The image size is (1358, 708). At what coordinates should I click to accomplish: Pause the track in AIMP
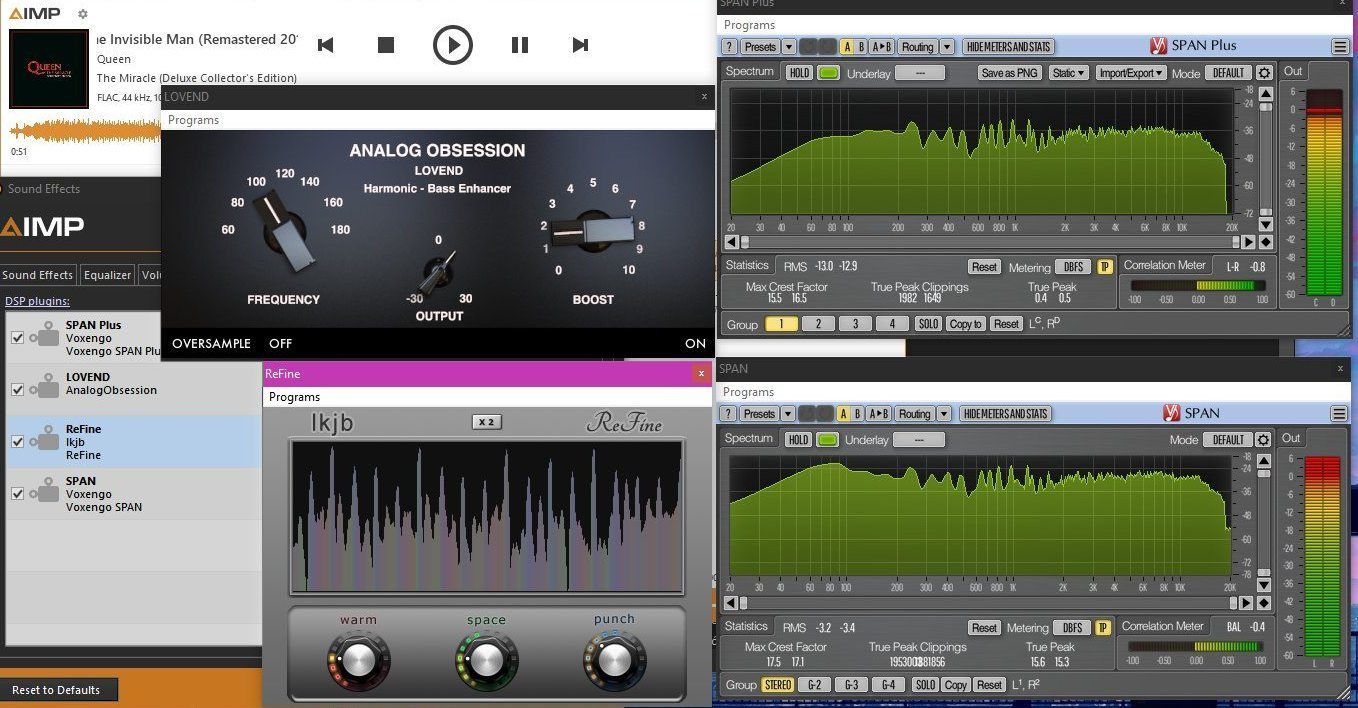519,45
